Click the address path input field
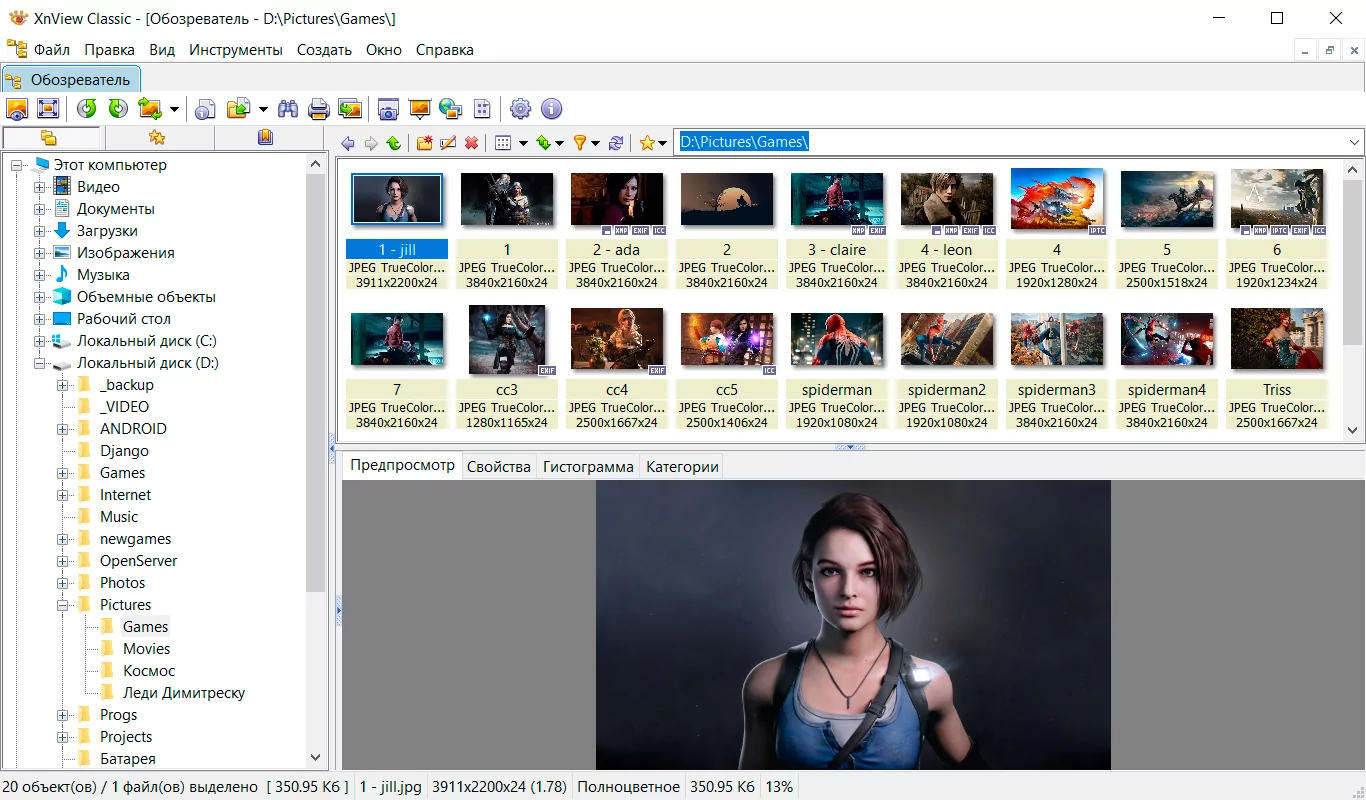Image resolution: width=1366 pixels, height=800 pixels. (1010, 143)
